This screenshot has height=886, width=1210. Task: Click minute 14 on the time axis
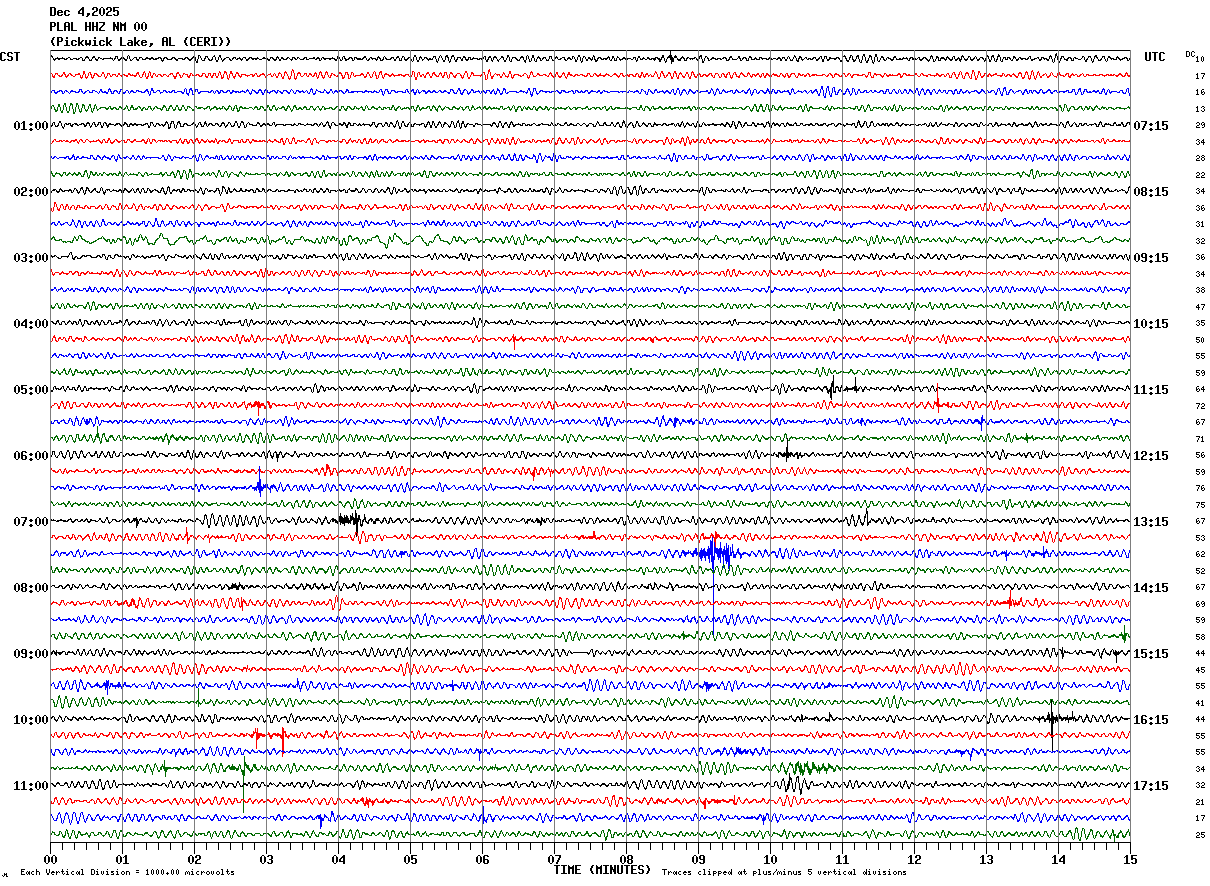click(x=1058, y=859)
